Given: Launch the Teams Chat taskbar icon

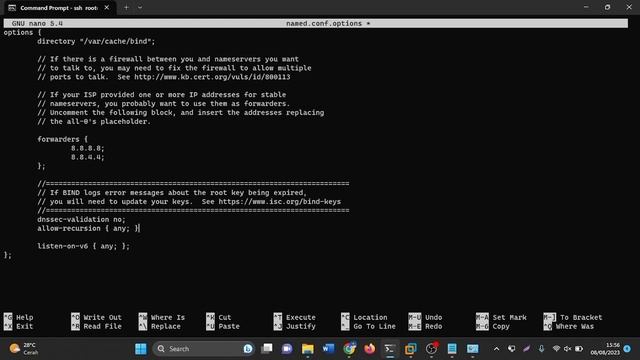Looking at the screenshot, I should tap(287, 349).
